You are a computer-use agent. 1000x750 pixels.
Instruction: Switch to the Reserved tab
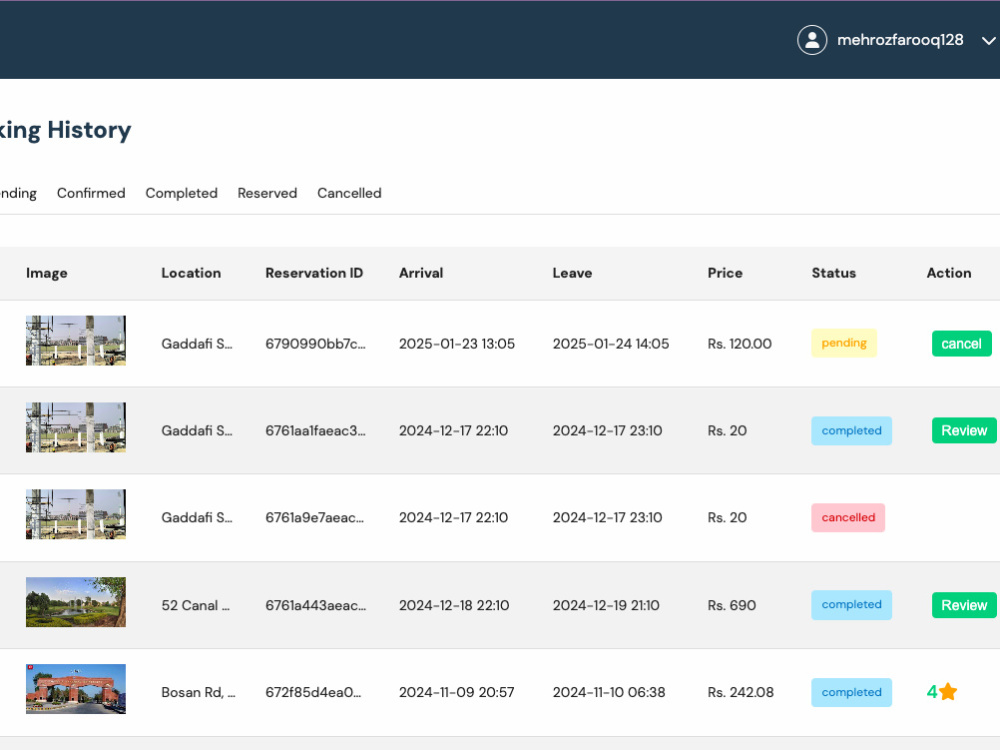[267, 193]
